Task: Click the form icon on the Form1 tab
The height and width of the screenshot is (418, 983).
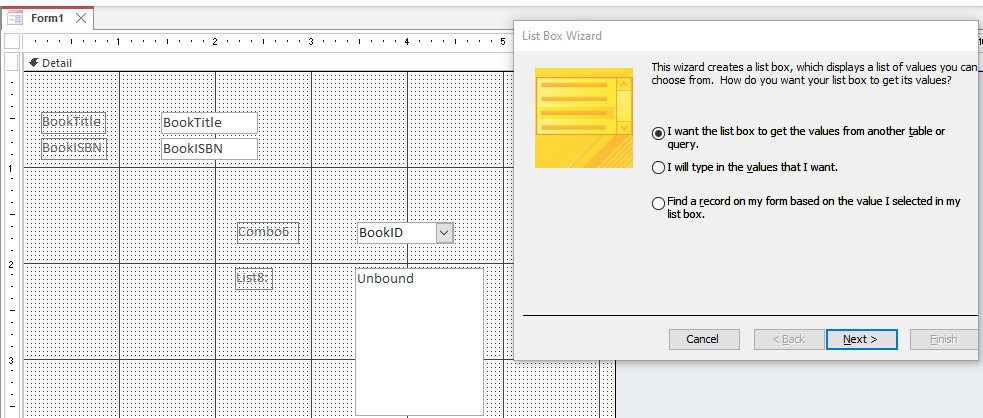Action: [x=15, y=18]
